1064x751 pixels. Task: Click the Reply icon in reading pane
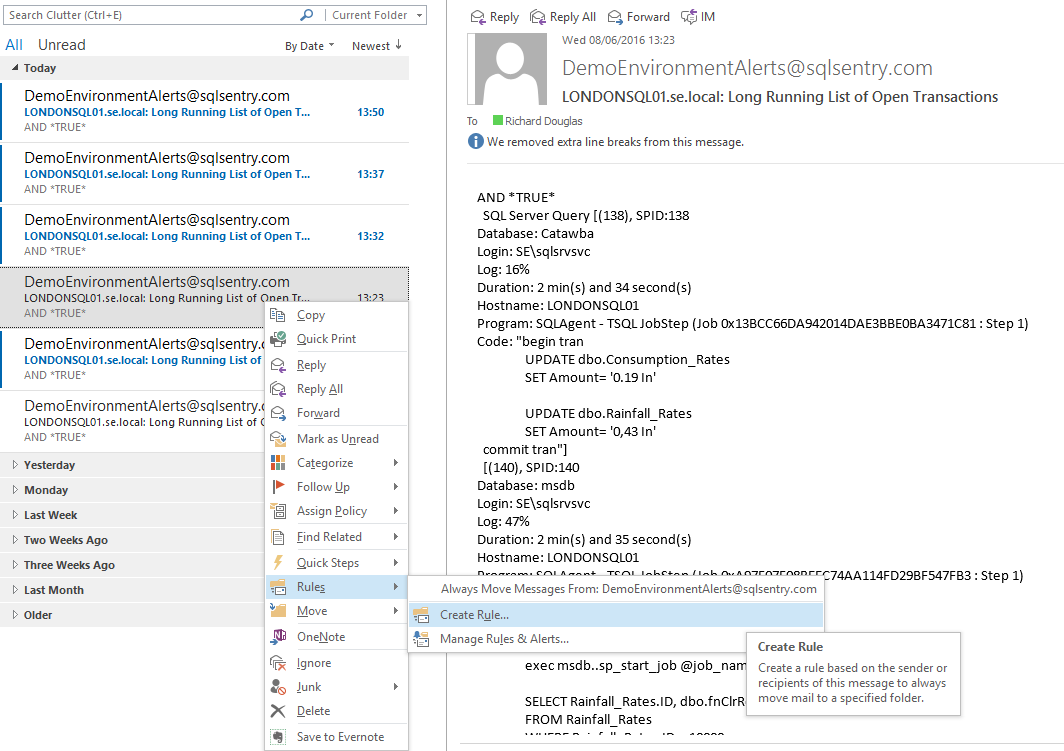coord(478,16)
